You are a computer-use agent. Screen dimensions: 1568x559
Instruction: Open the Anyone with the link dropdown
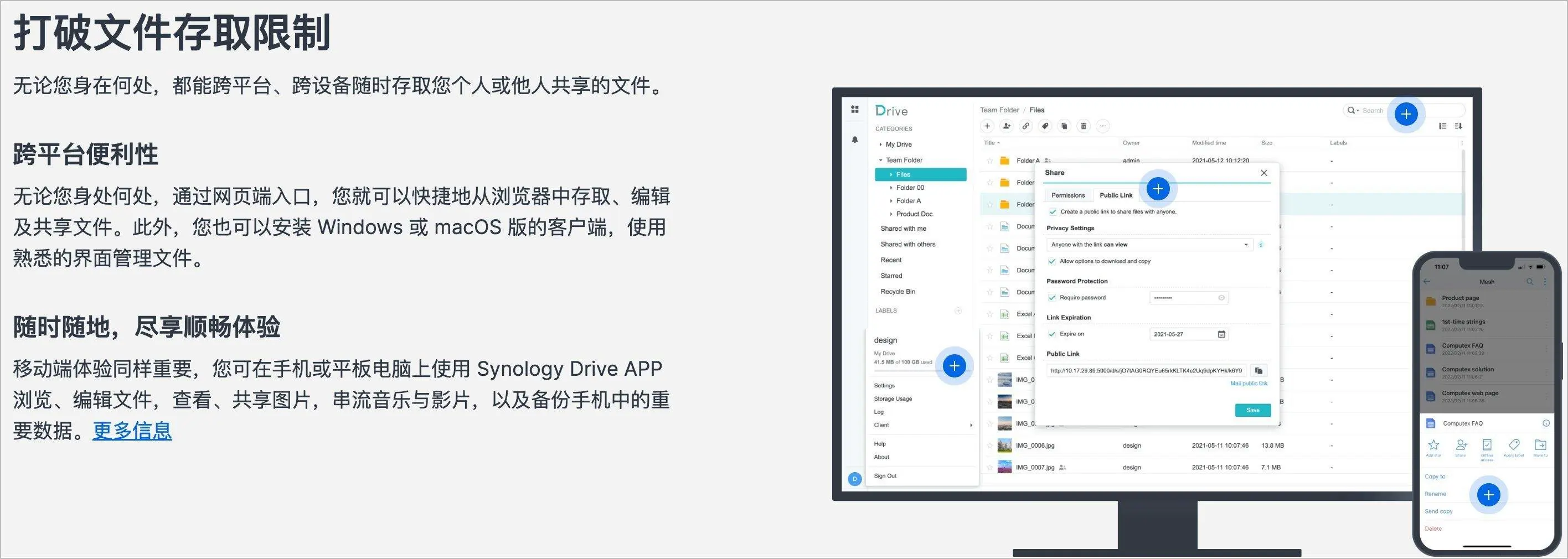tap(1149, 245)
